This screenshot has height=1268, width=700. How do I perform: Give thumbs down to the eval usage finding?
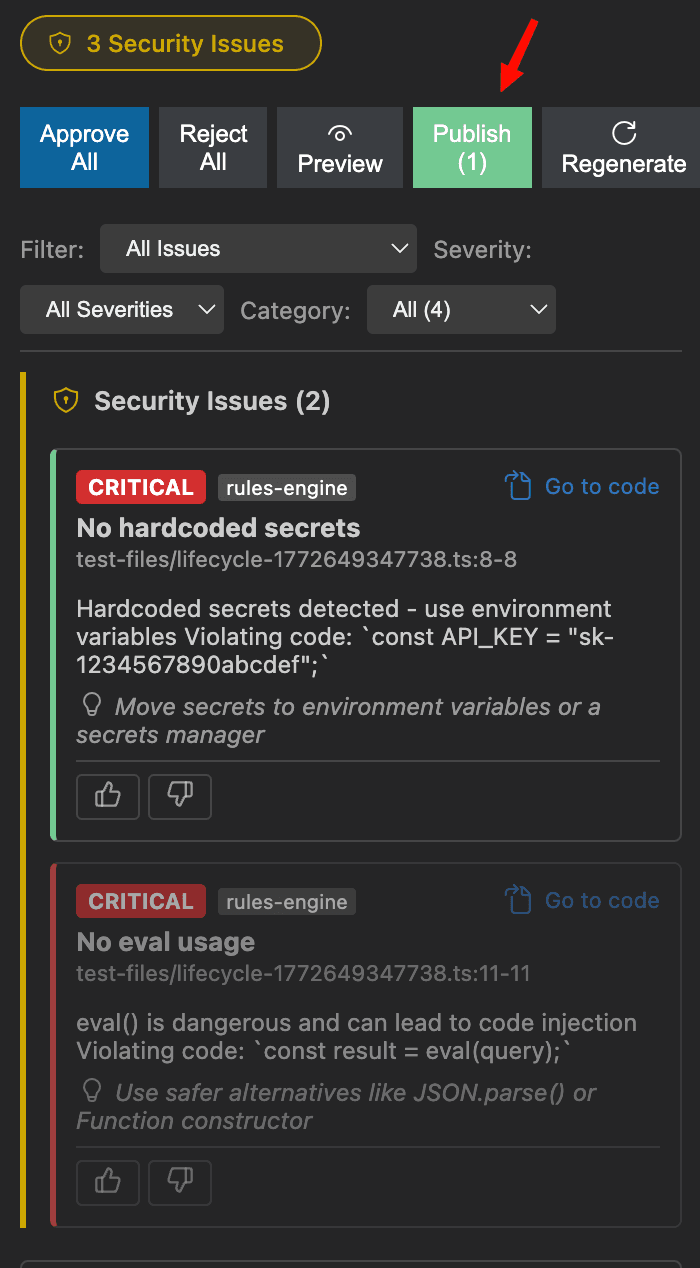point(179,1183)
